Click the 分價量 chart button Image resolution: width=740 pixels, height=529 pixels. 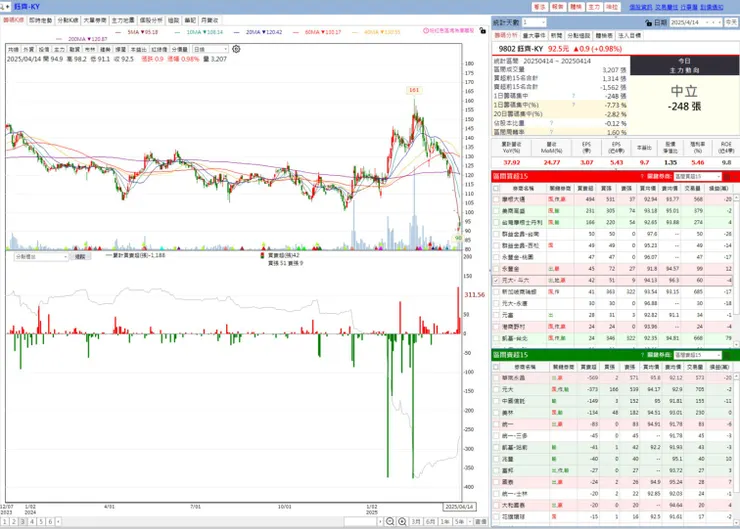tap(180, 49)
